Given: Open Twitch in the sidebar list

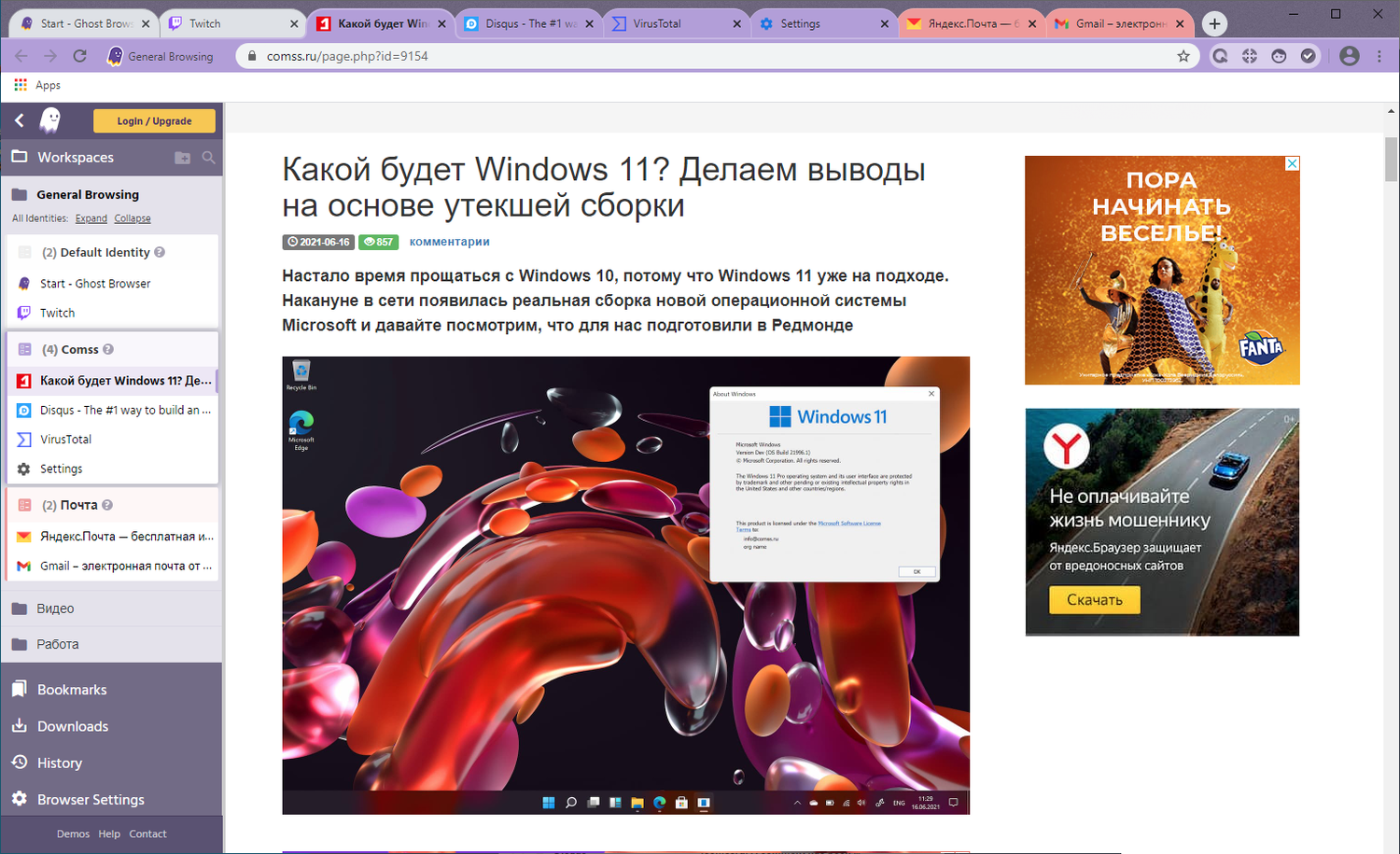Looking at the screenshot, I should (x=113, y=313).
